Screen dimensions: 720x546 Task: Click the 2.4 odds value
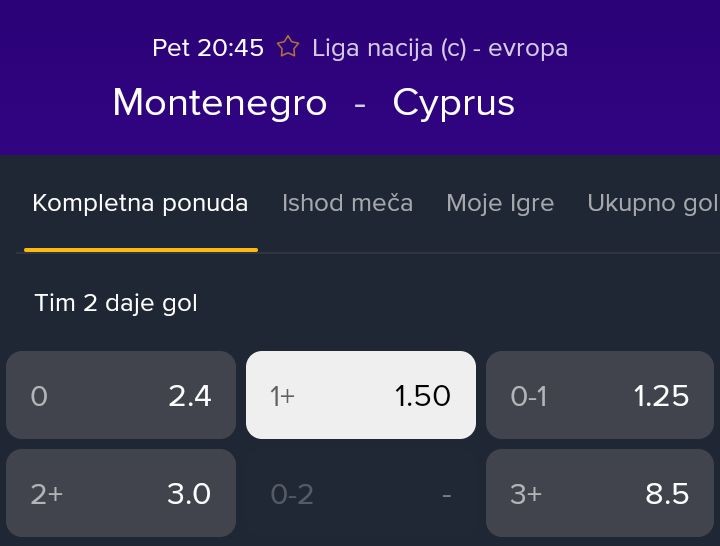tap(190, 395)
